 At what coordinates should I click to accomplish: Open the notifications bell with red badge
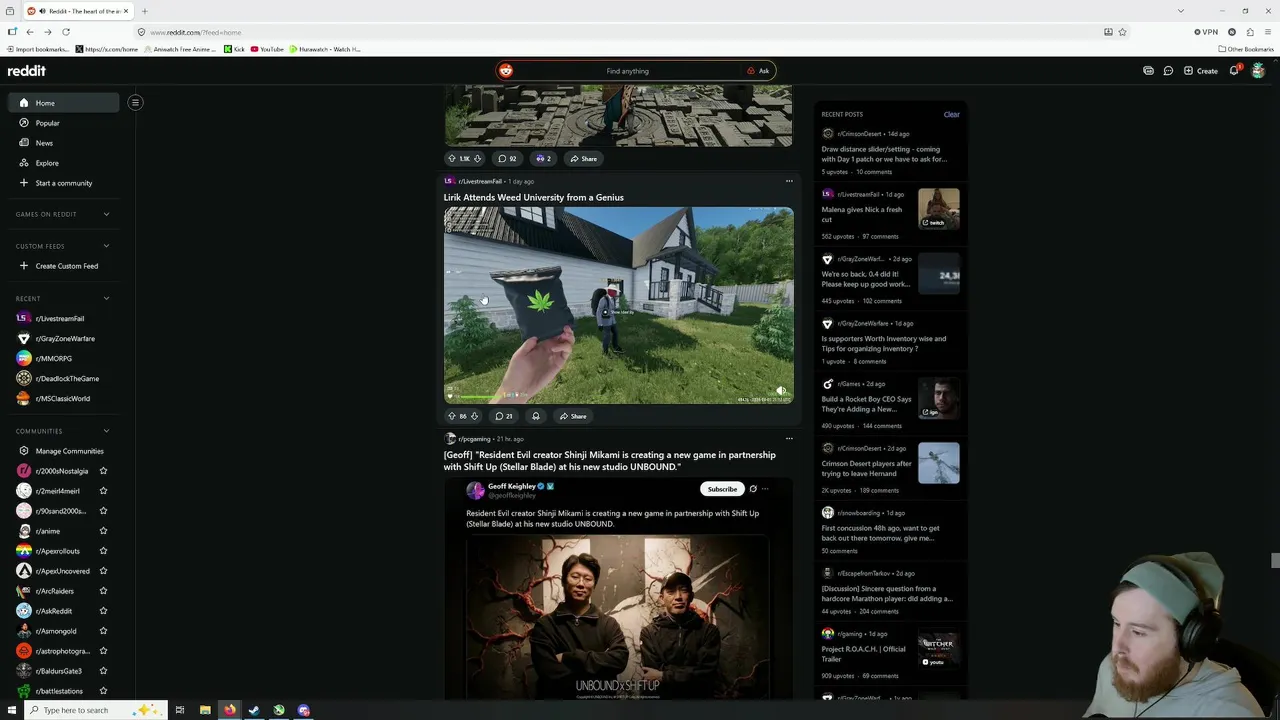(1234, 71)
